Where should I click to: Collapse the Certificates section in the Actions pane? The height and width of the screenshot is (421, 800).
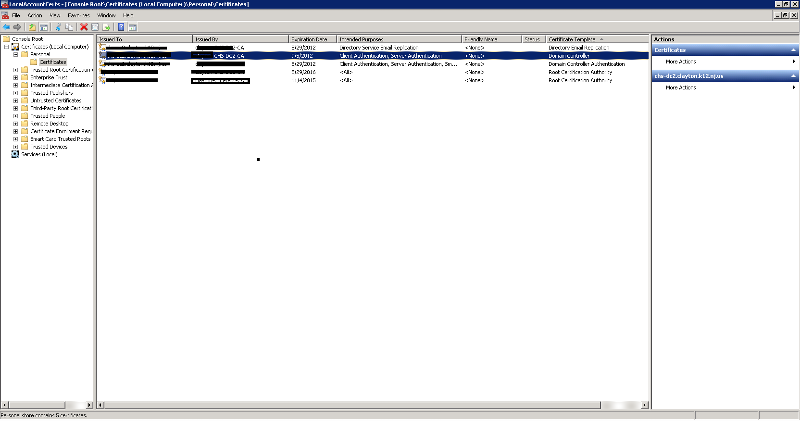793,50
